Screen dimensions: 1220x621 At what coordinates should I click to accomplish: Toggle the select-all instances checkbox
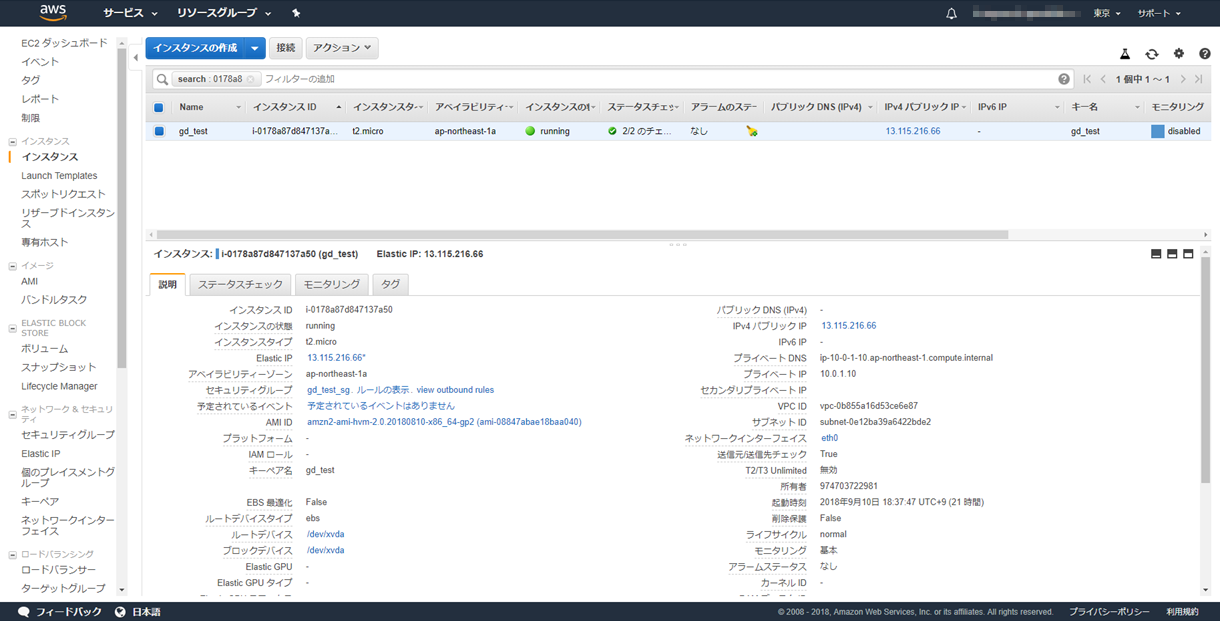tap(158, 107)
